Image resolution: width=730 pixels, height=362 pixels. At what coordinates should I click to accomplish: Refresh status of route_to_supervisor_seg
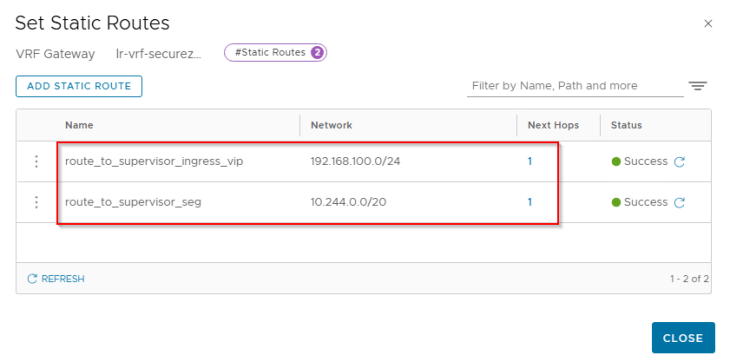[679, 202]
